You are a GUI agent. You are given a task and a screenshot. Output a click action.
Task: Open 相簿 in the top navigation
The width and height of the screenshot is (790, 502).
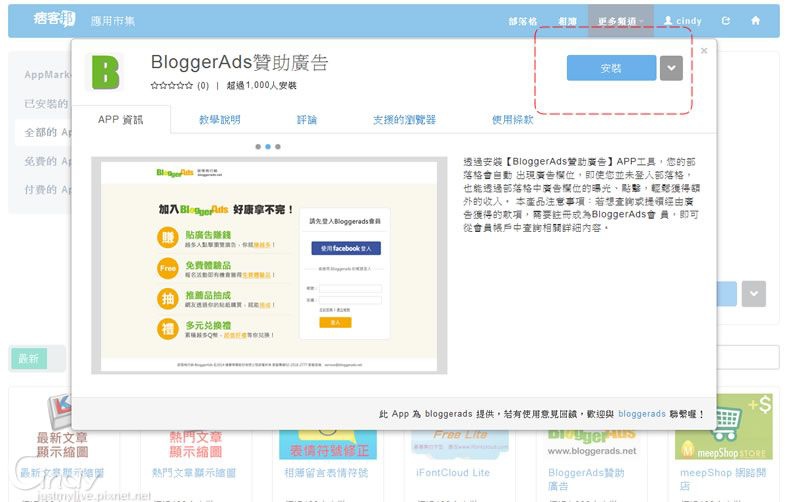pyautogui.click(x=567, y=21)
